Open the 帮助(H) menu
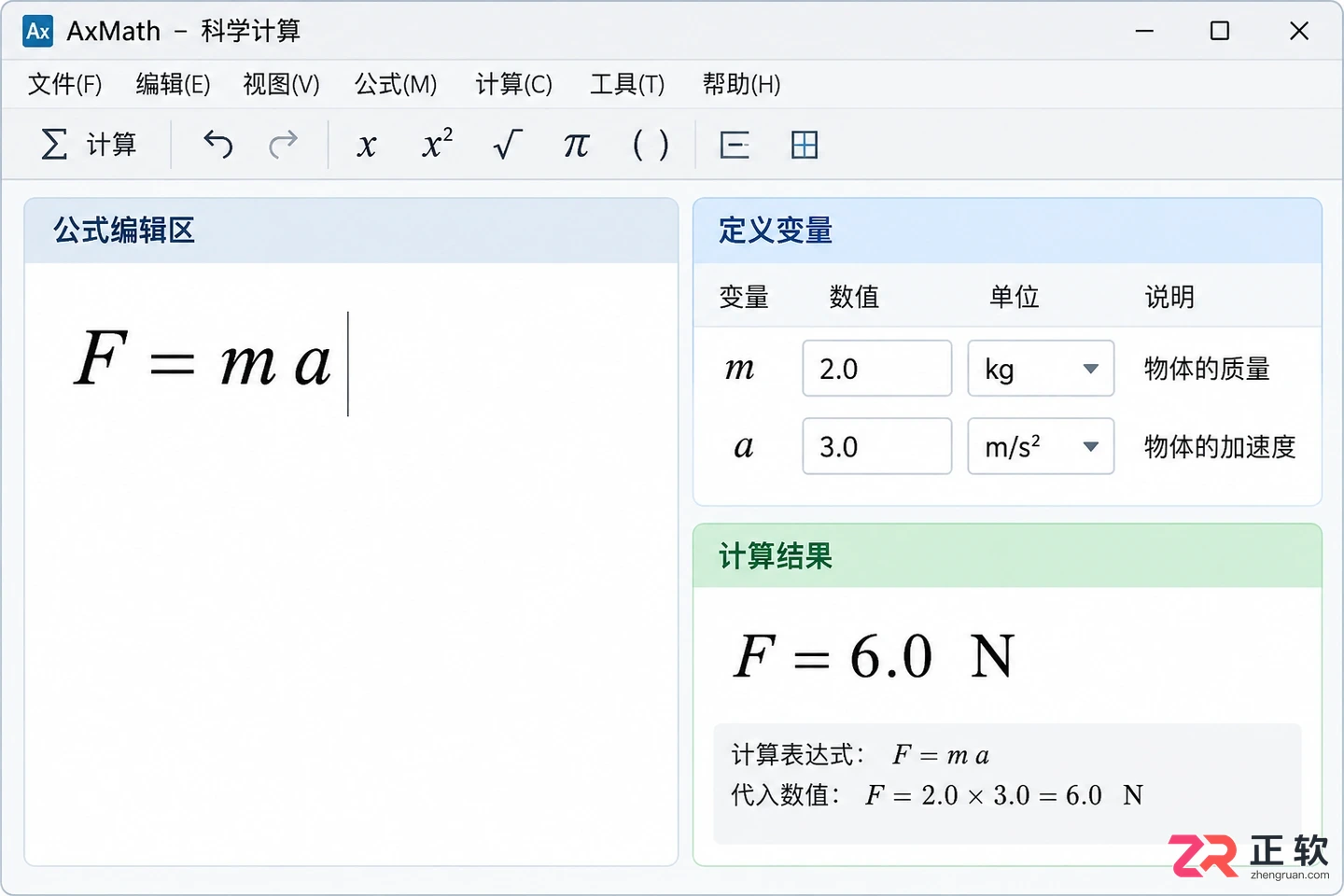Viewport: 1344px width, 896px height. click(x=741, y=84)
